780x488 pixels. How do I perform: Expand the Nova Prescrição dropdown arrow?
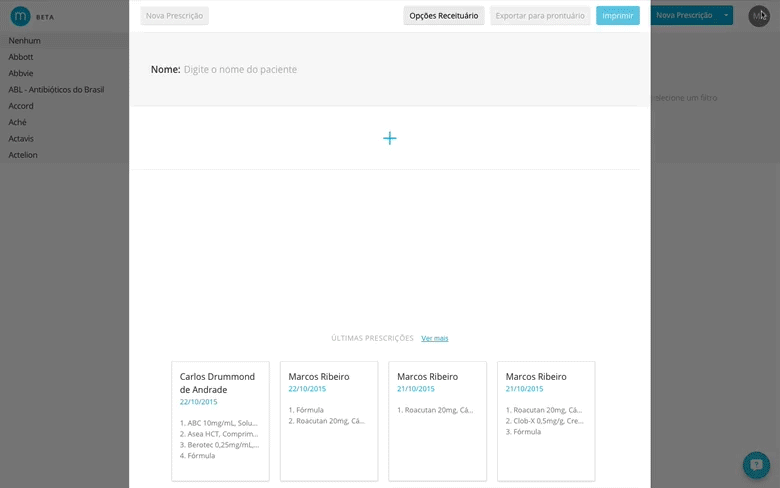point(726,15)
